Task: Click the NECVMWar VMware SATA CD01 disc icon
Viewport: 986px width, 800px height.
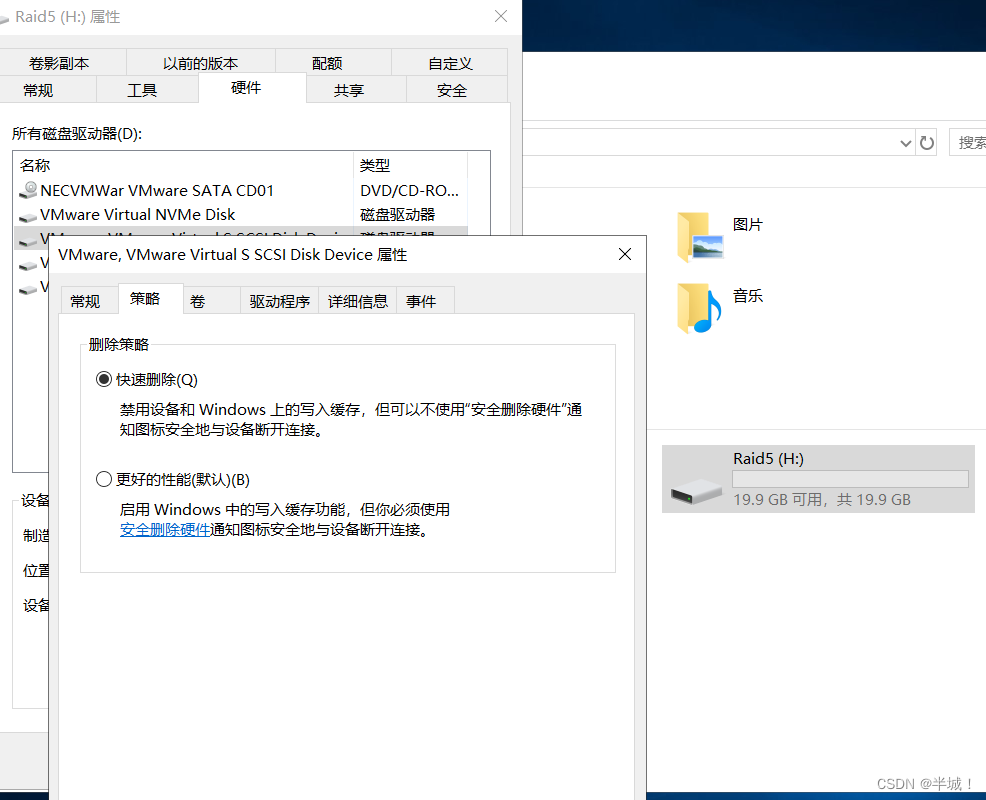Action: (28, 190)
